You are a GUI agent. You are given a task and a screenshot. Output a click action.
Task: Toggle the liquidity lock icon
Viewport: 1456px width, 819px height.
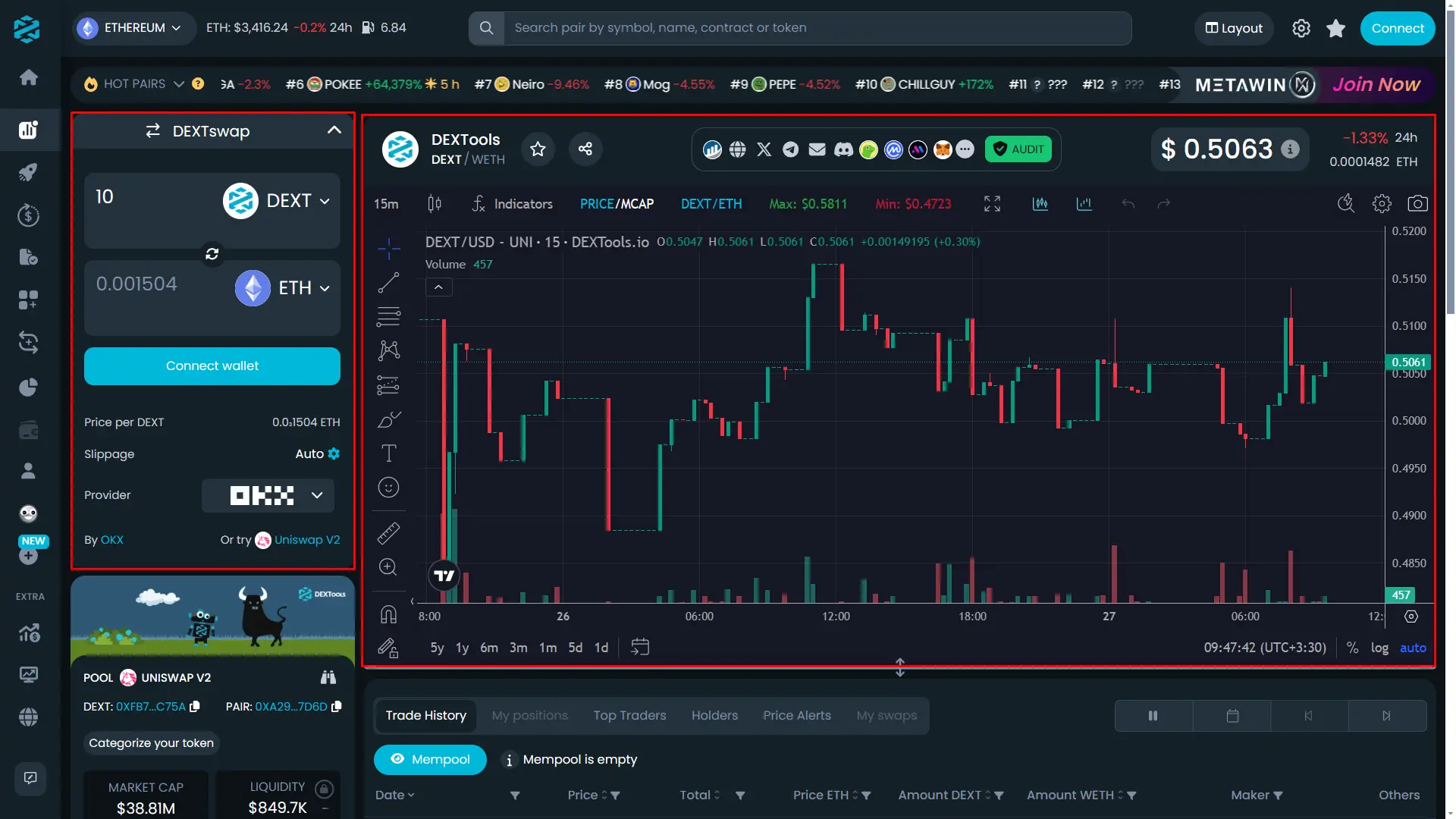click(325, 789)
